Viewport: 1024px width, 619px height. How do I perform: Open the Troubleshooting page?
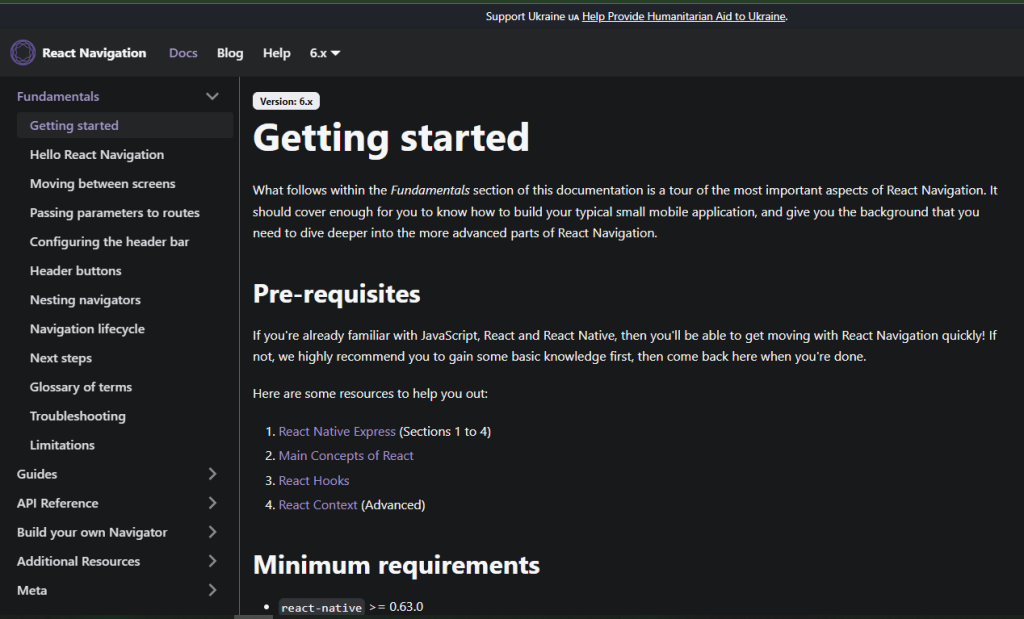[77, 416]
